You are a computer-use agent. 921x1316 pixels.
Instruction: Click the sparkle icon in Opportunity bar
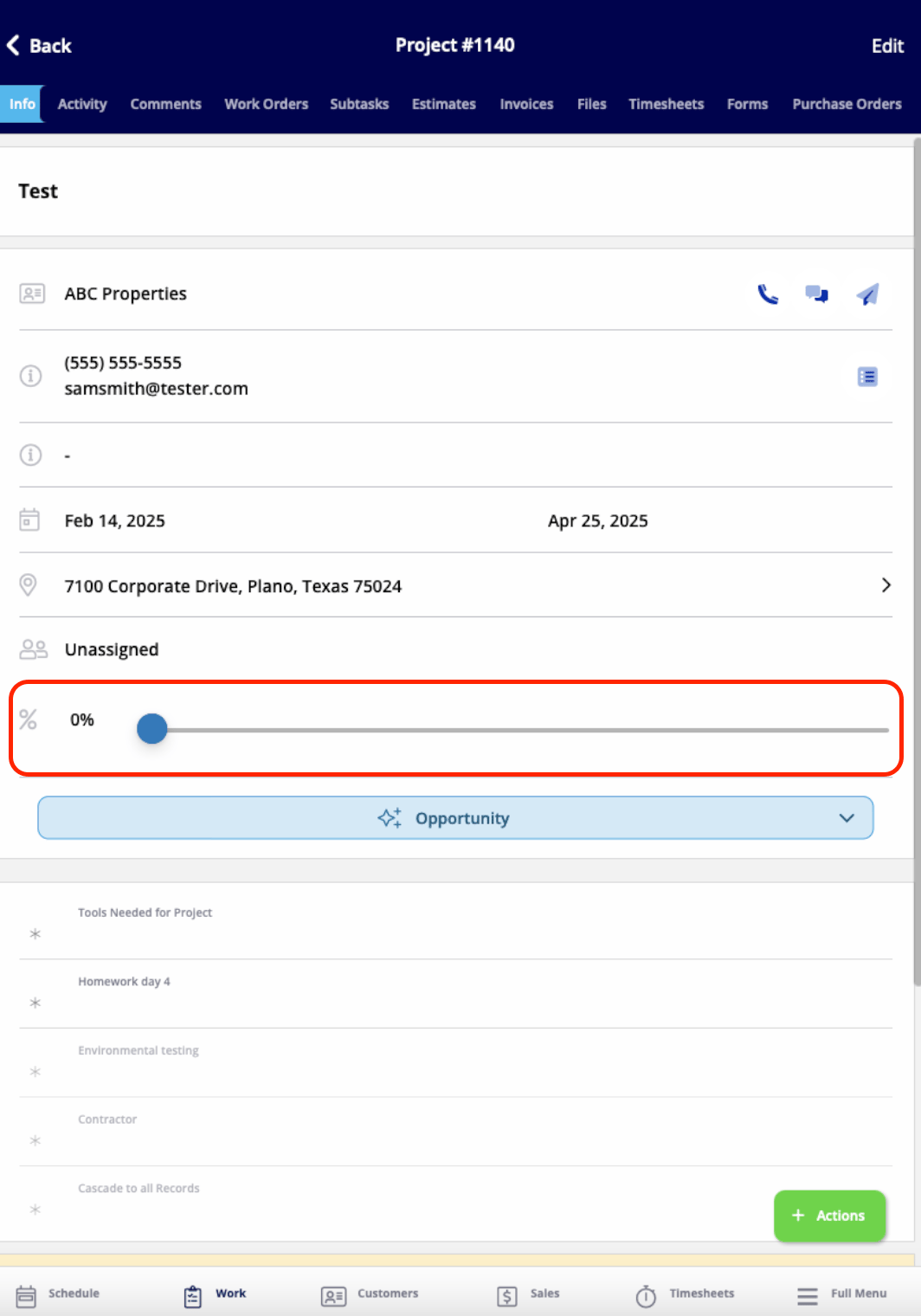390,818
